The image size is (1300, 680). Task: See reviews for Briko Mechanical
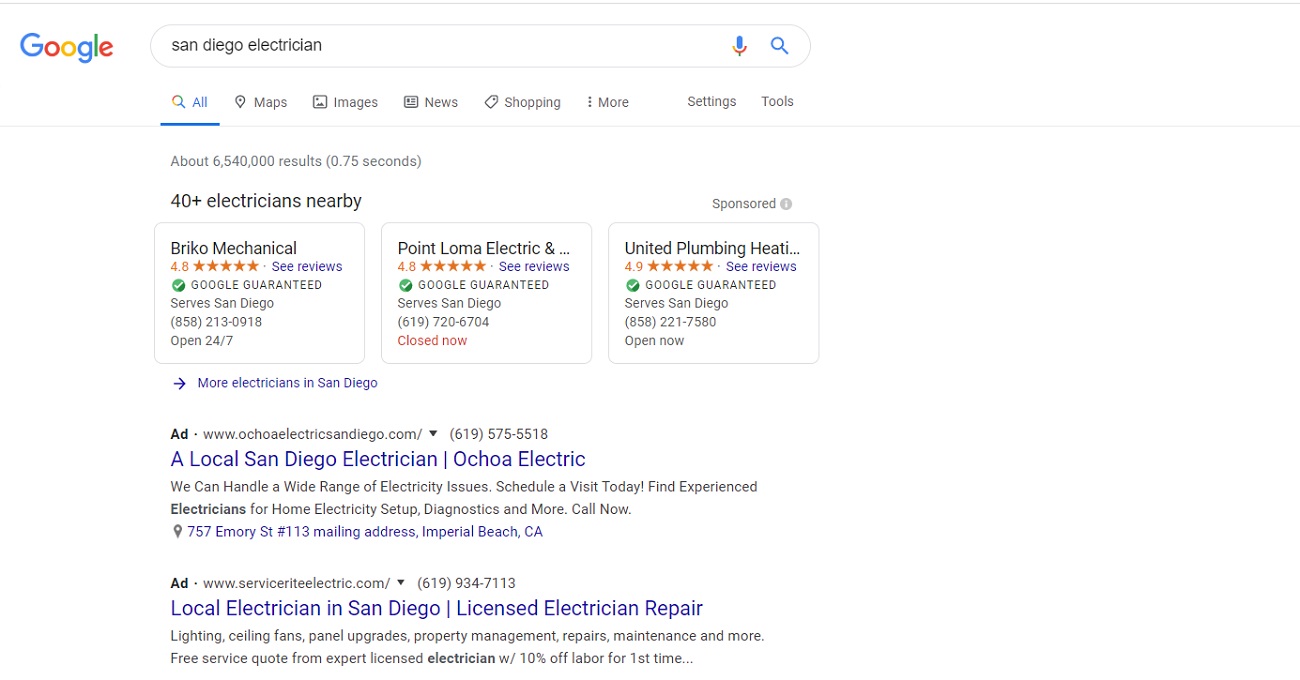[x=307, y=266]
